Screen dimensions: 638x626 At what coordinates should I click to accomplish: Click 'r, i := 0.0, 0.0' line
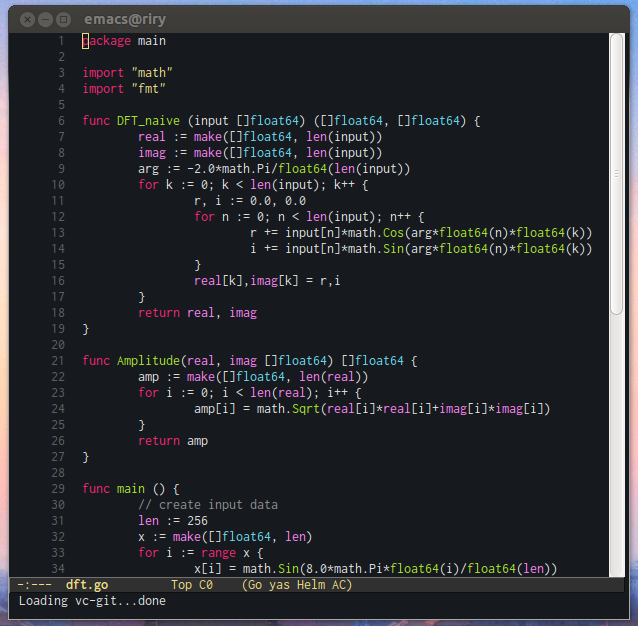250,201
